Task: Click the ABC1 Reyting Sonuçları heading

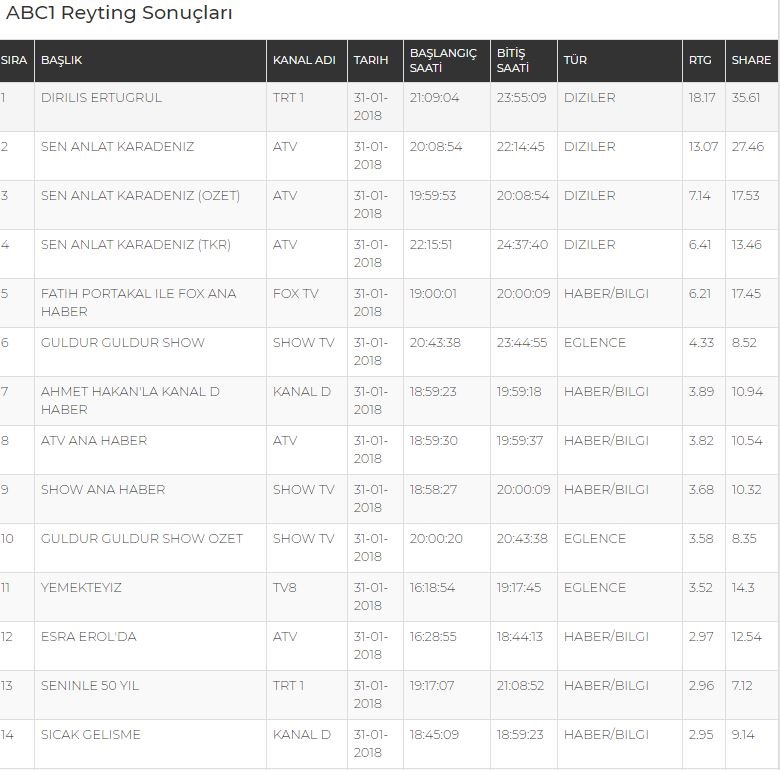Action: [x=119, y=14]
